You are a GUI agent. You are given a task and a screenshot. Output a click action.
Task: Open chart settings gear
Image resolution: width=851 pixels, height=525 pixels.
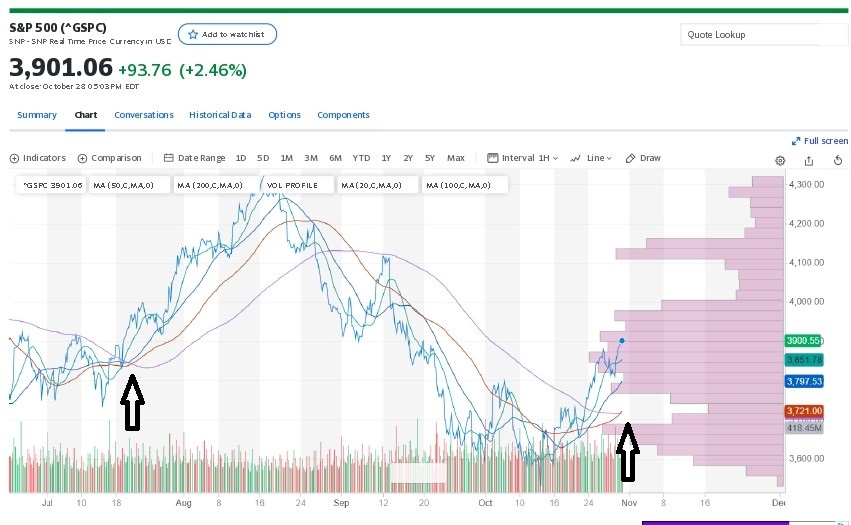tap(780, 160)
